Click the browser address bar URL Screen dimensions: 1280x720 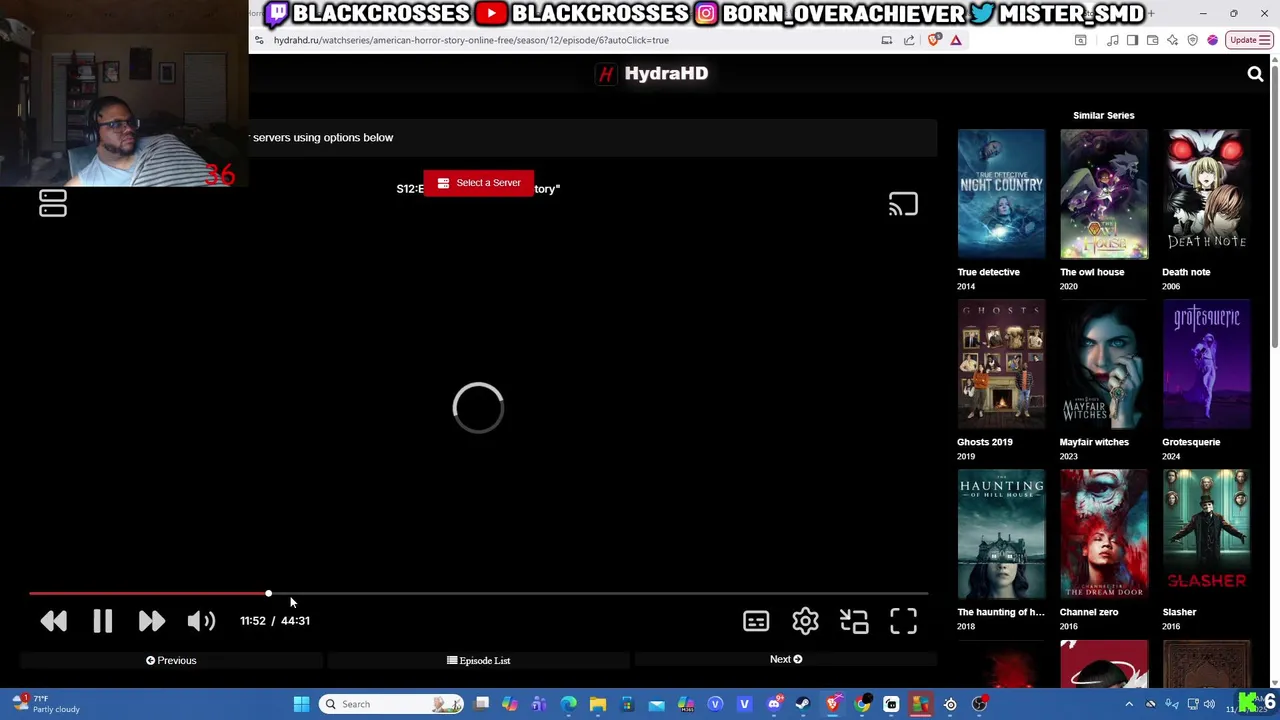471,40
